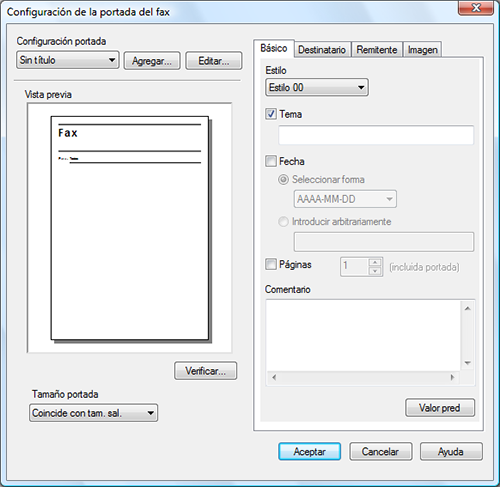Viewport: 500px width, 487px height.
Task: Open the AAAA-MM-DD date format dropdown
Action: (345, 199)
